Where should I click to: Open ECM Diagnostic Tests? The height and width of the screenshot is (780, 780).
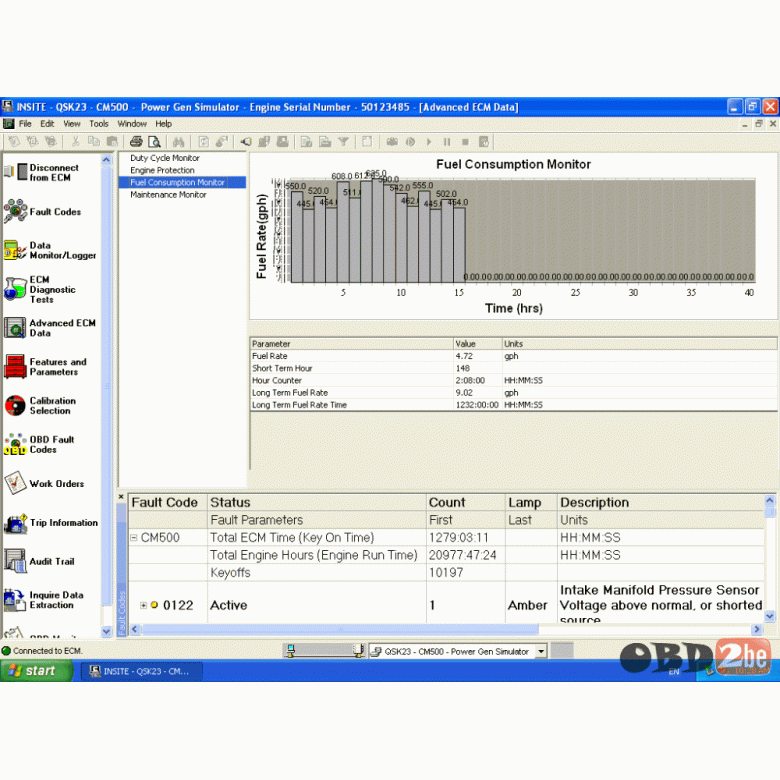40,289
